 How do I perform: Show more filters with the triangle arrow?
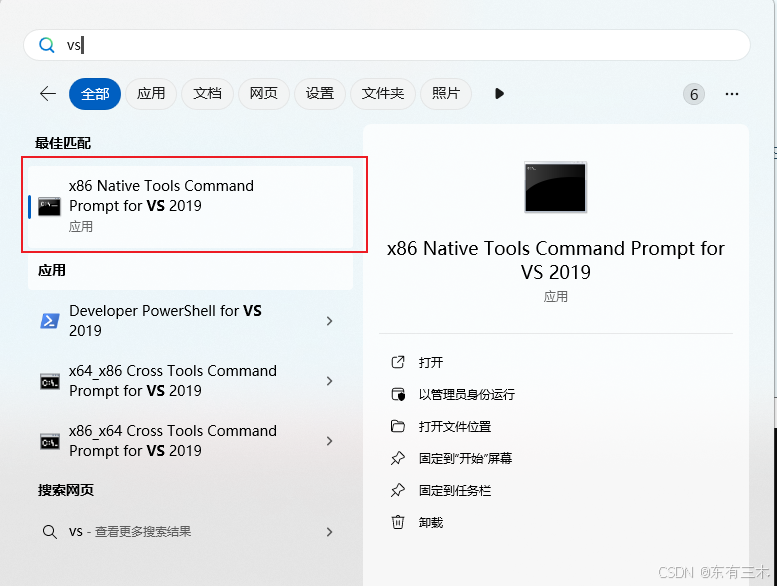tap(499, 94)
